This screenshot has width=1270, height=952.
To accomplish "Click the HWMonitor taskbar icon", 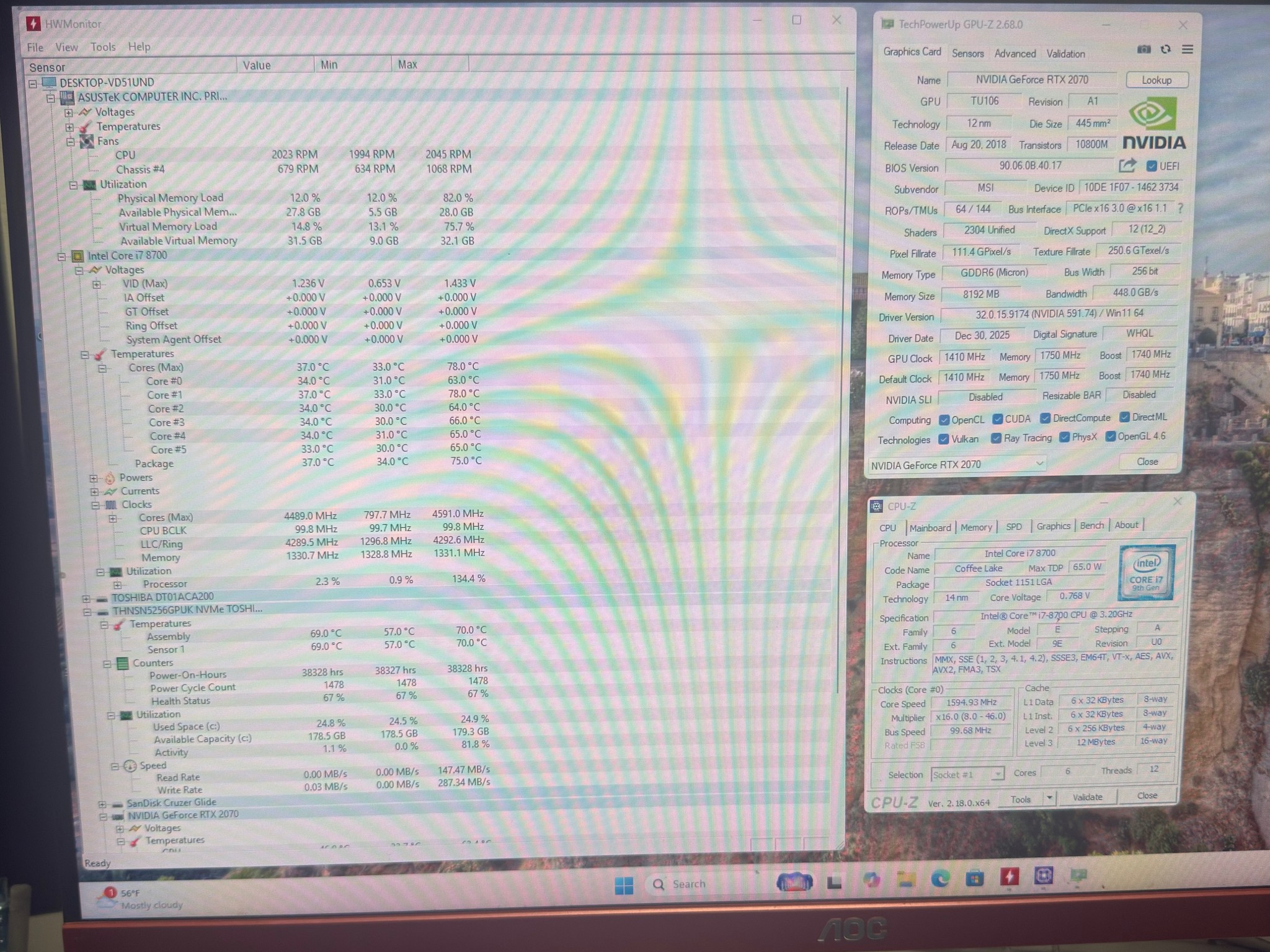I will 1009,876.
